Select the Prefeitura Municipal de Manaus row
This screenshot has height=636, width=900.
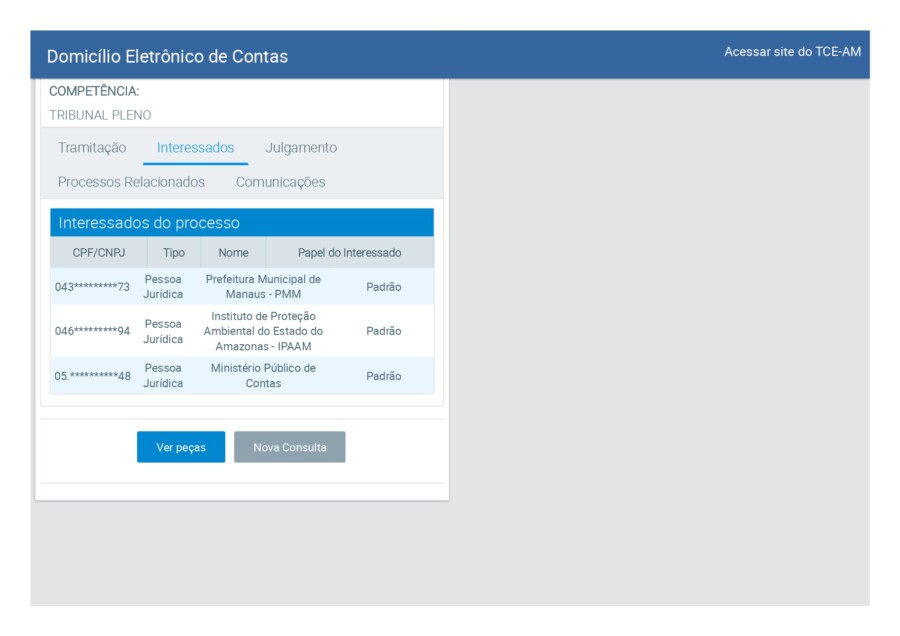[x=263, y=287]
